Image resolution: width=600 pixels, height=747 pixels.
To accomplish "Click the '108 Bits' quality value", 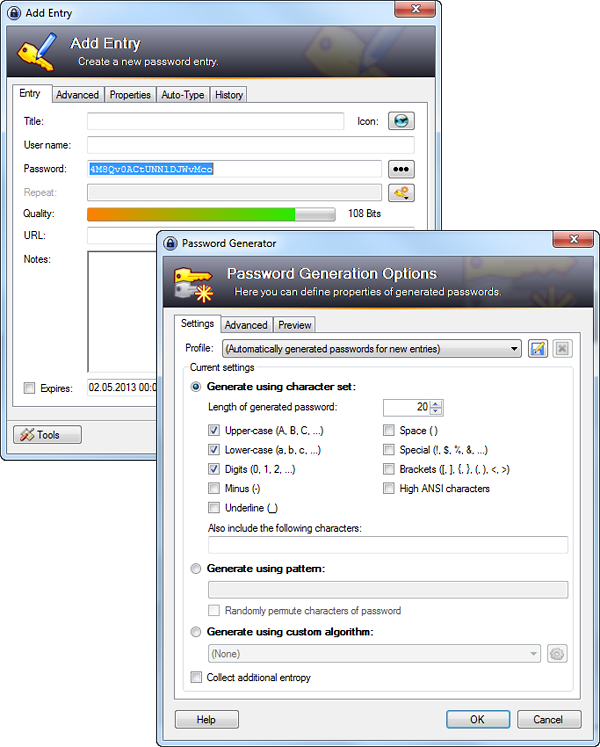I will (365, 213).
